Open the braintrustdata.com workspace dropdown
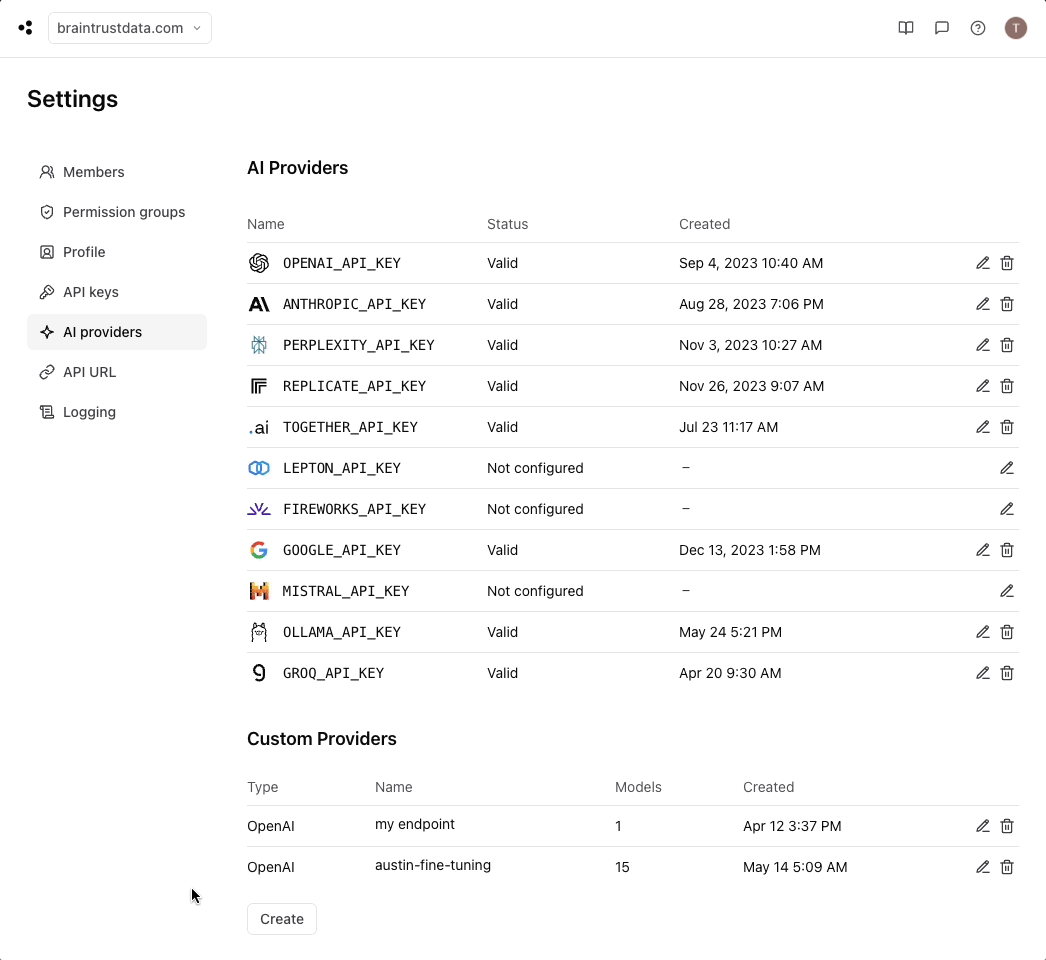The height and width of the screenshot is (960, 1046). pyautogui.click(x=129, y=28)
